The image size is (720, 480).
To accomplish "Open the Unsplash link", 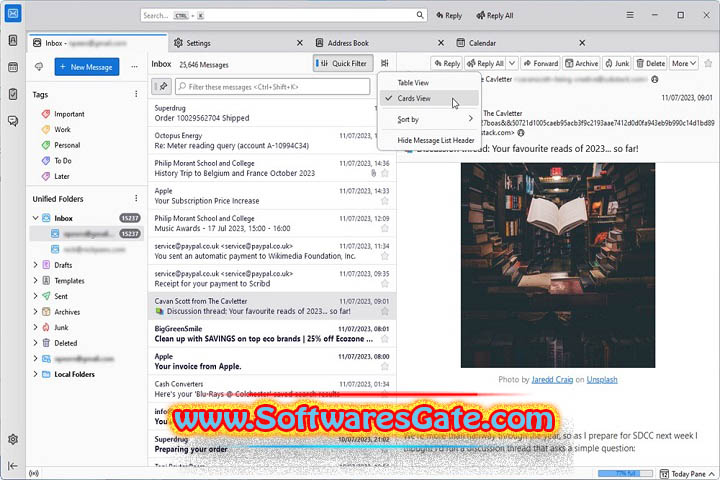I will [x=602, y=379].
